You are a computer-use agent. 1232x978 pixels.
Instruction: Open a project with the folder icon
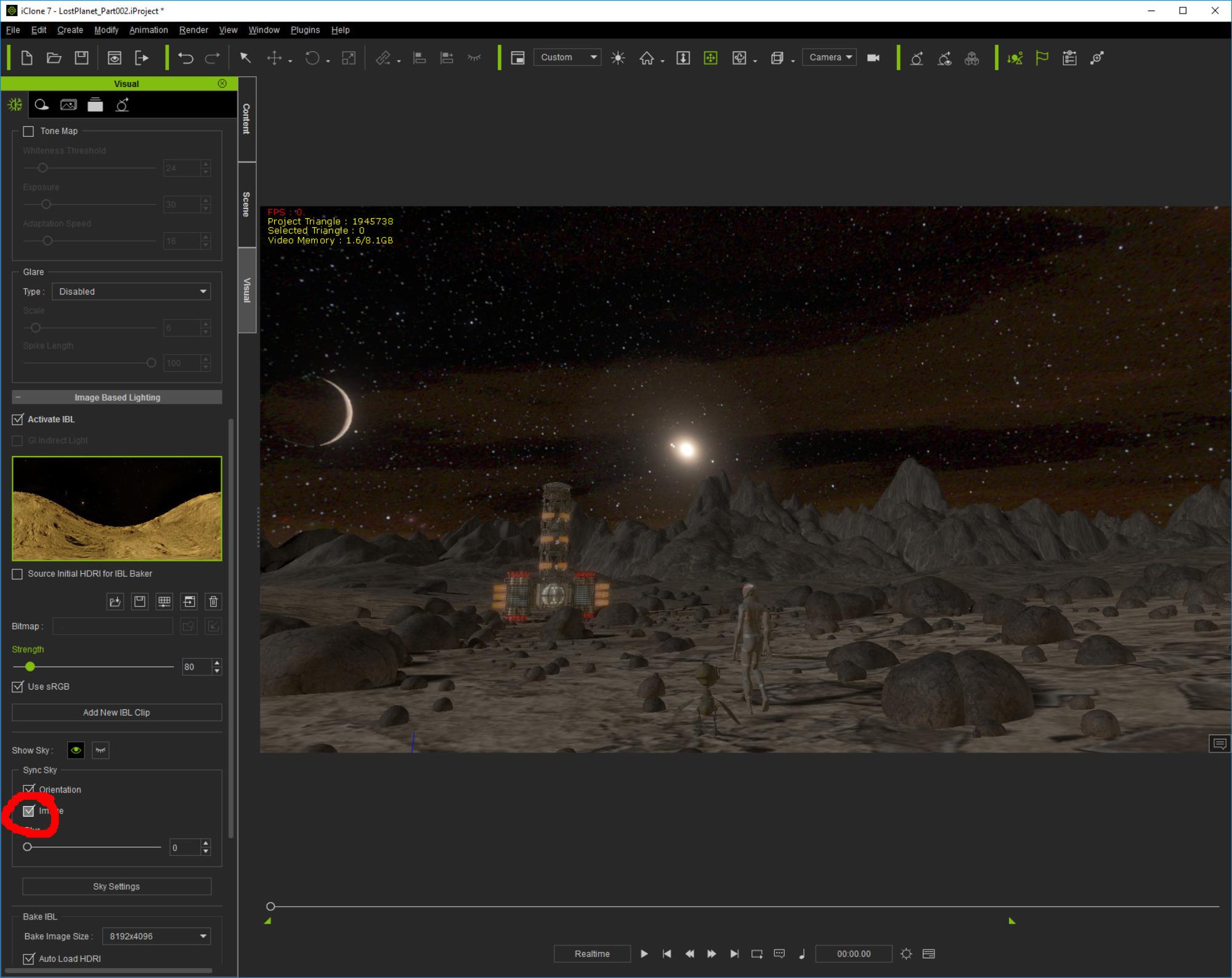click(54, 58)
